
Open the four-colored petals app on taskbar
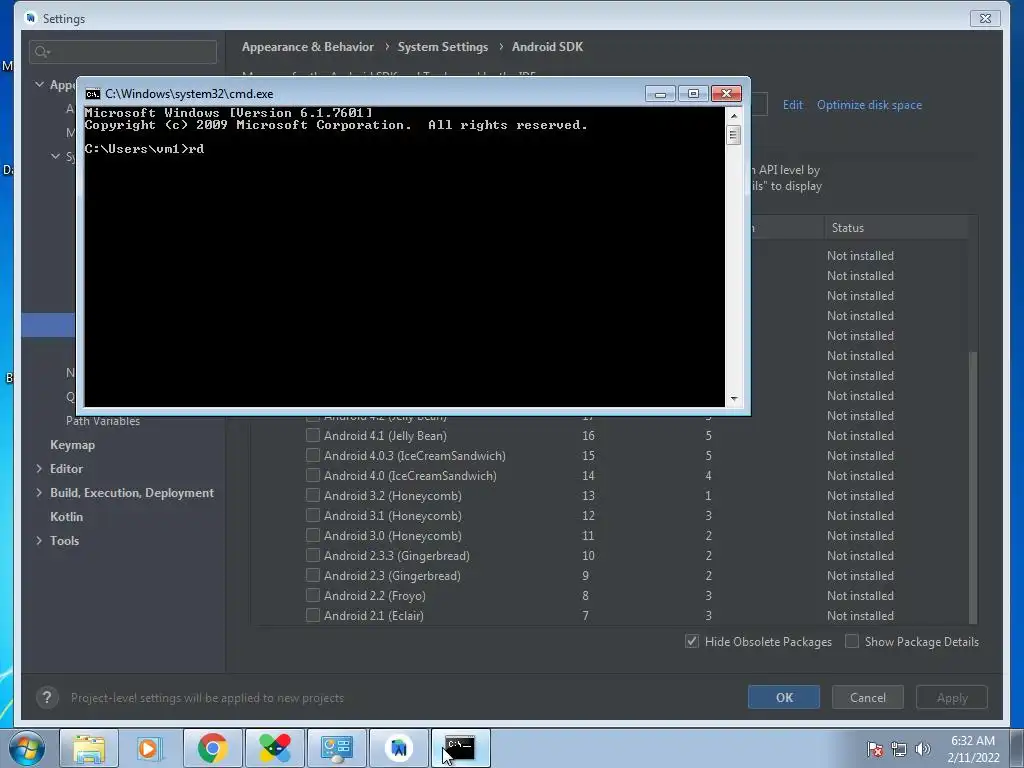[274, 748]
